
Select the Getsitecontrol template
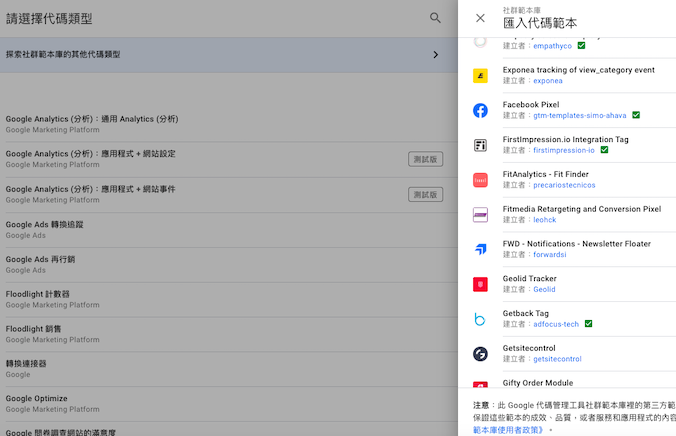point(529,348)
